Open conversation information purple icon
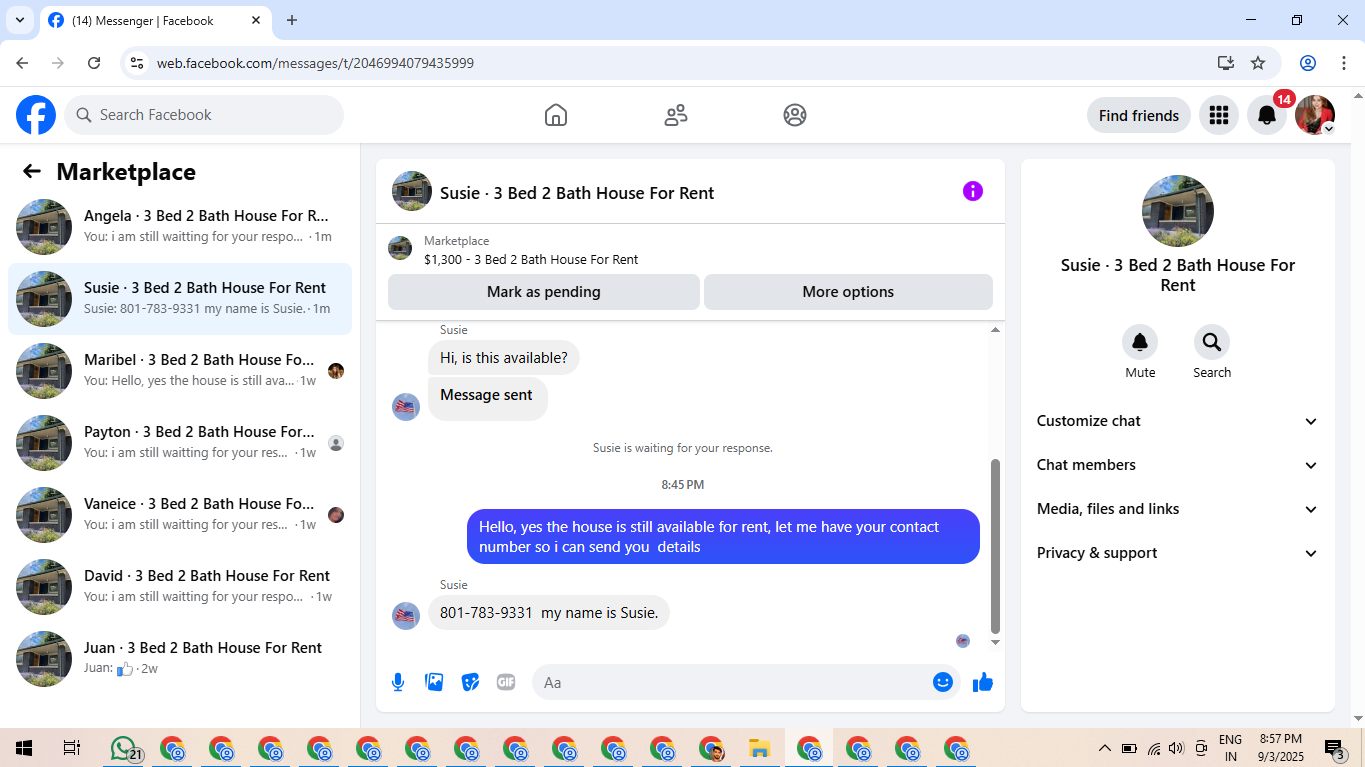Viewport: 1365px width, 767px height. pos(973,191)
